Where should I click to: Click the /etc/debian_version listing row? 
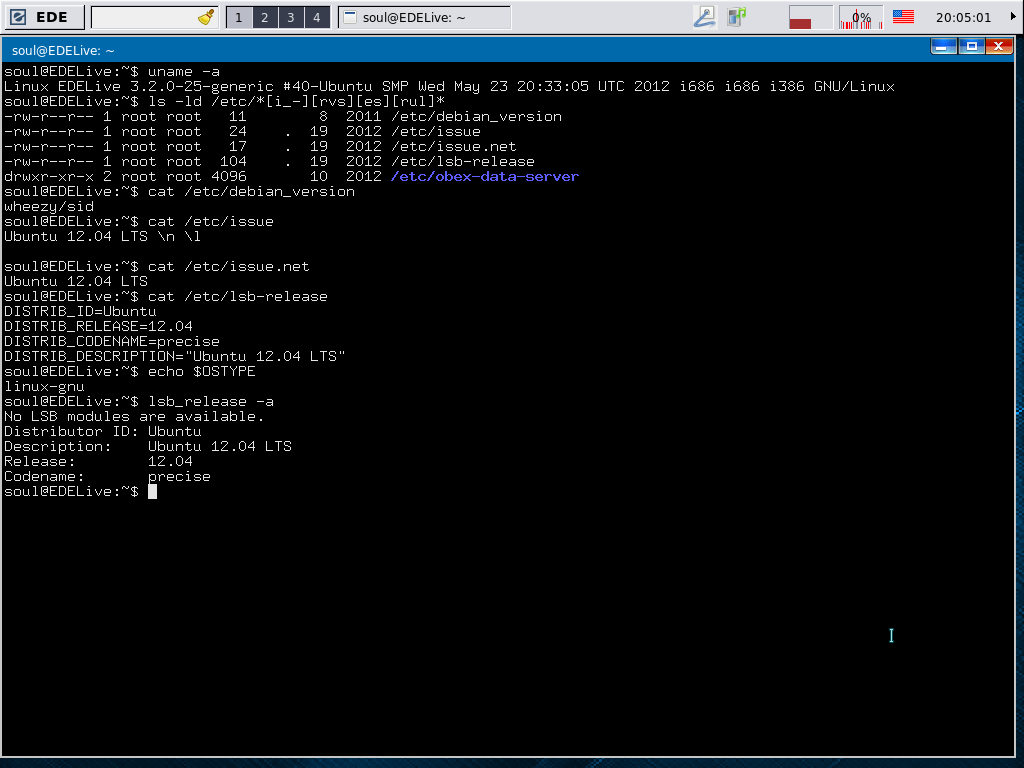click(283, 116)
